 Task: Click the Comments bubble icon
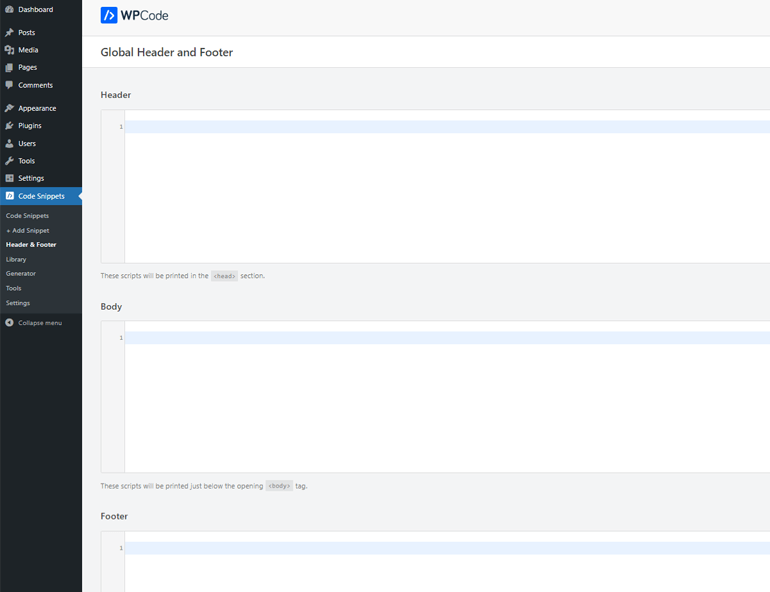[10, 85]
